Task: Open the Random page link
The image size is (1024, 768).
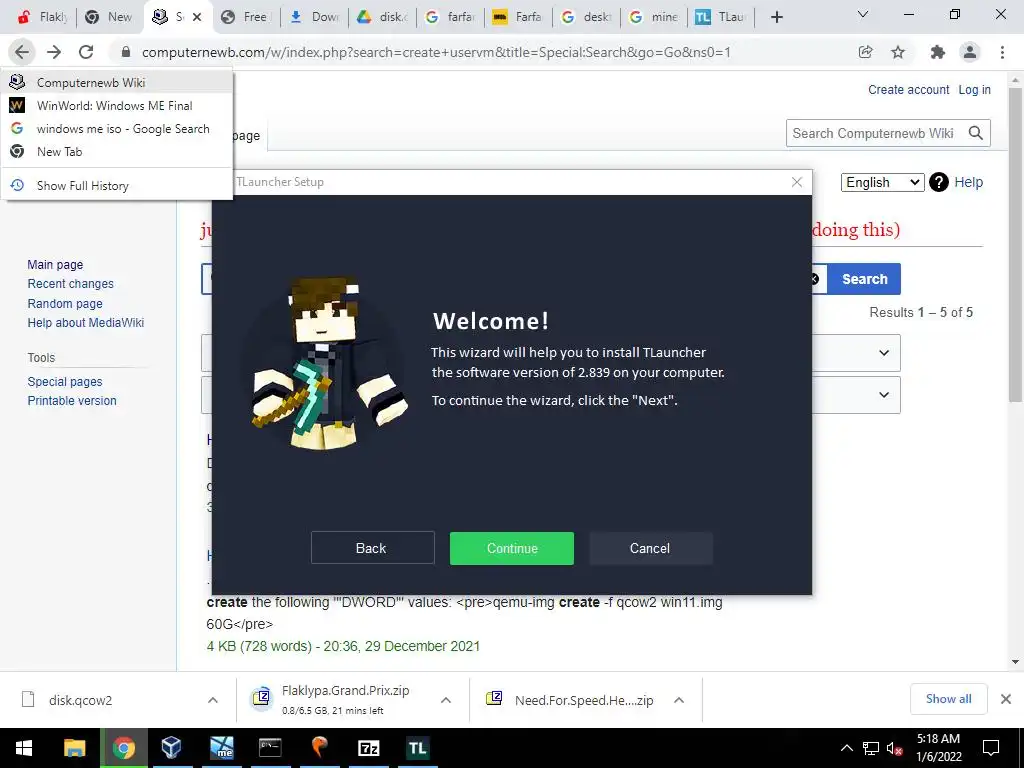Action: (x=65, y=303)
